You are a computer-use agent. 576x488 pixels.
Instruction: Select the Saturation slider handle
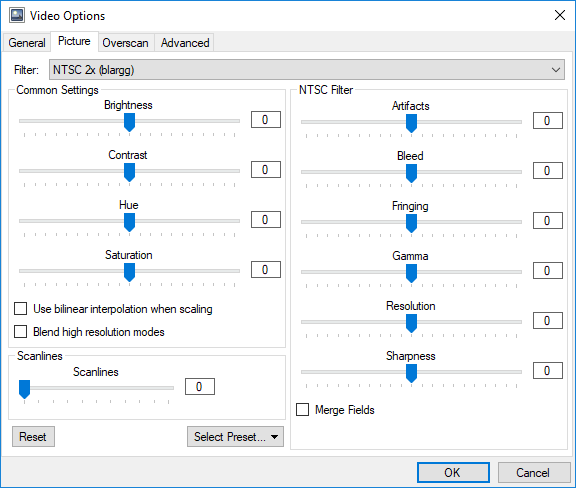tap(129, 272)
